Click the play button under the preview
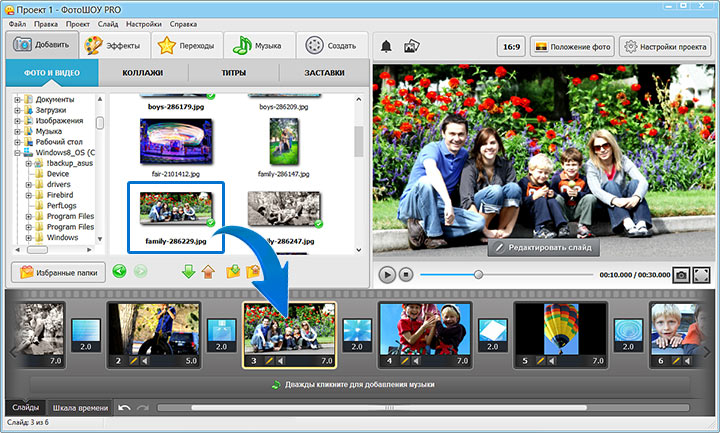 (387, 273)
